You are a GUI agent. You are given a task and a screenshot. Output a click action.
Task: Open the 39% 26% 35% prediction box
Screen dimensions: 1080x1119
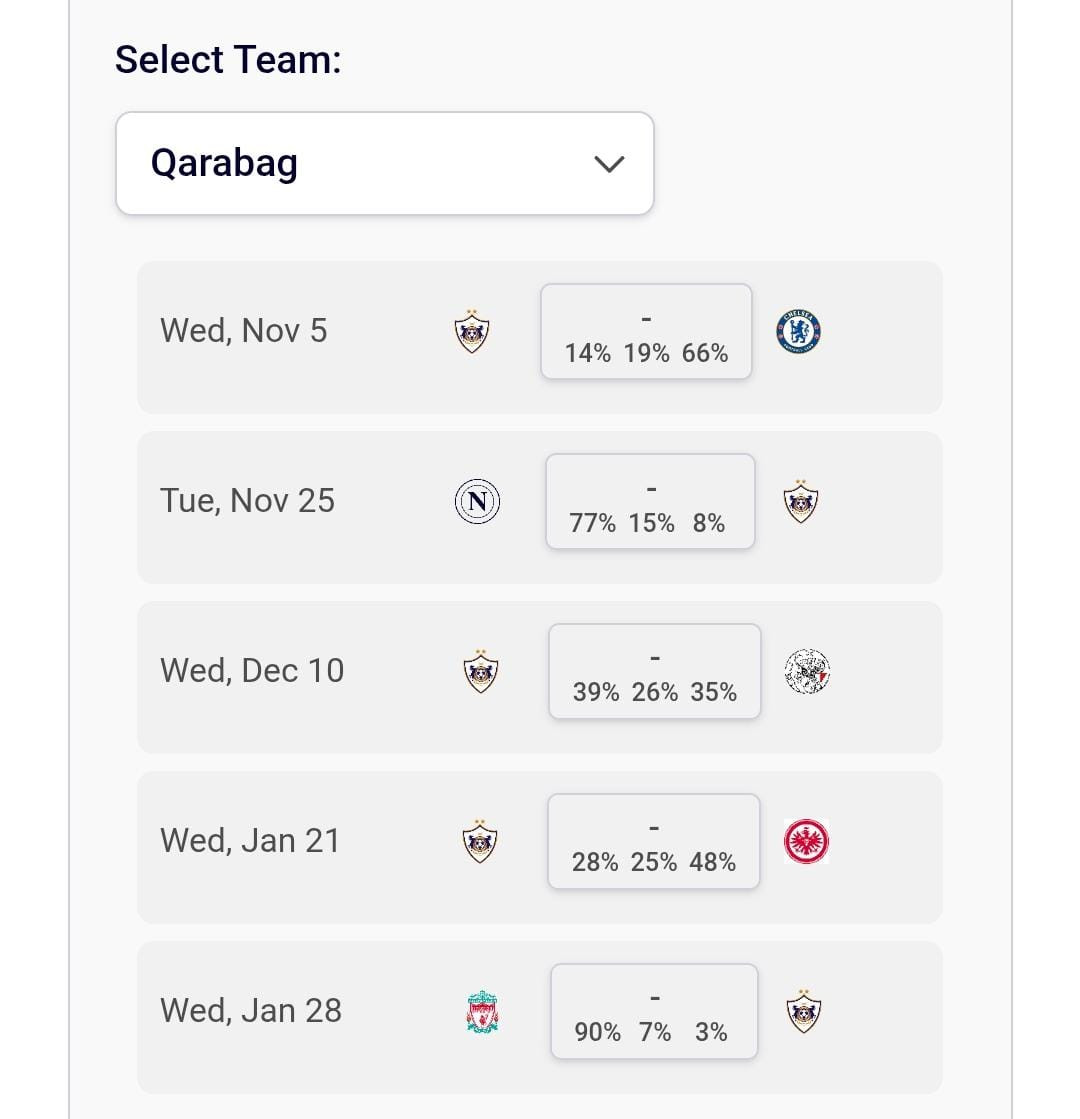[x=654, y=672]
